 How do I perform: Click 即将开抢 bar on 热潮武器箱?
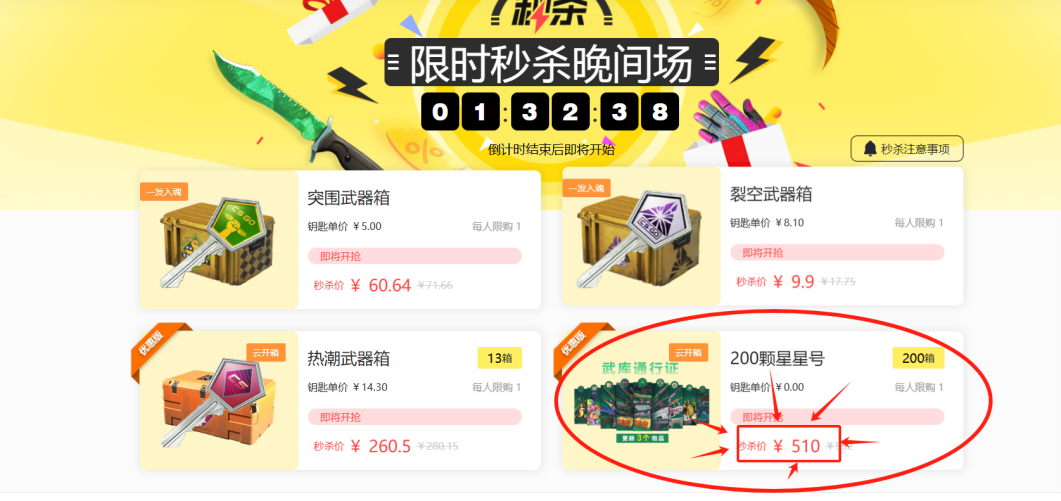click(x=415, y=416)
